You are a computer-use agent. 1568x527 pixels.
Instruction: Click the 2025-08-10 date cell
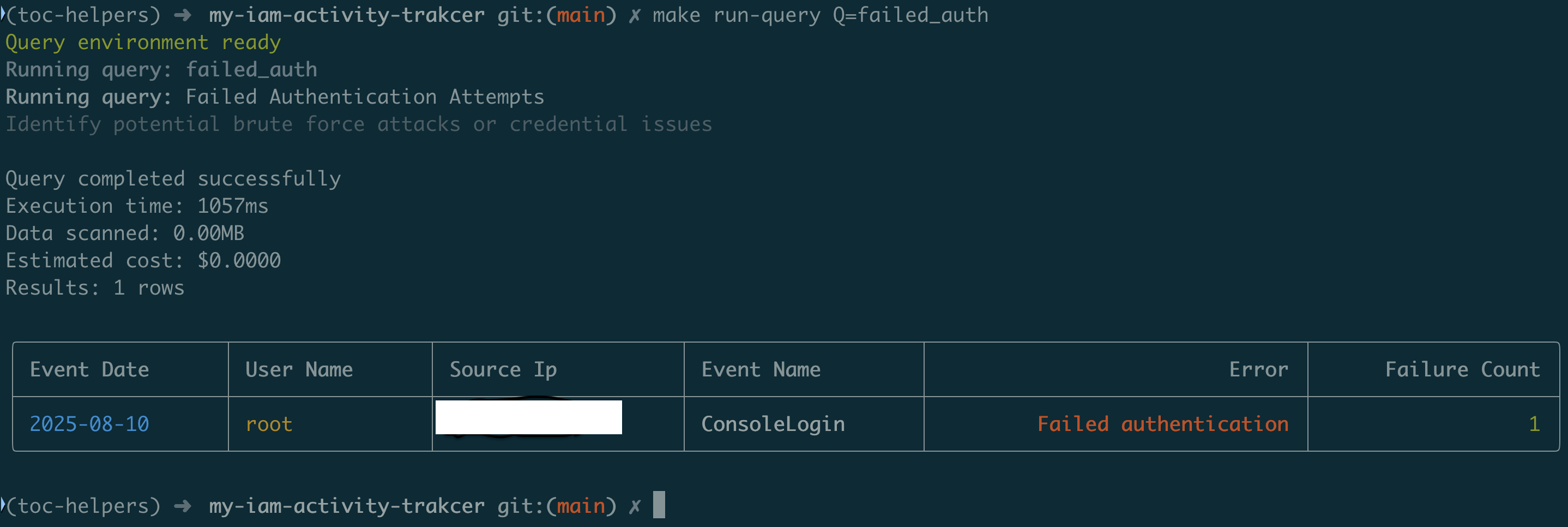[x=89, y=424]
